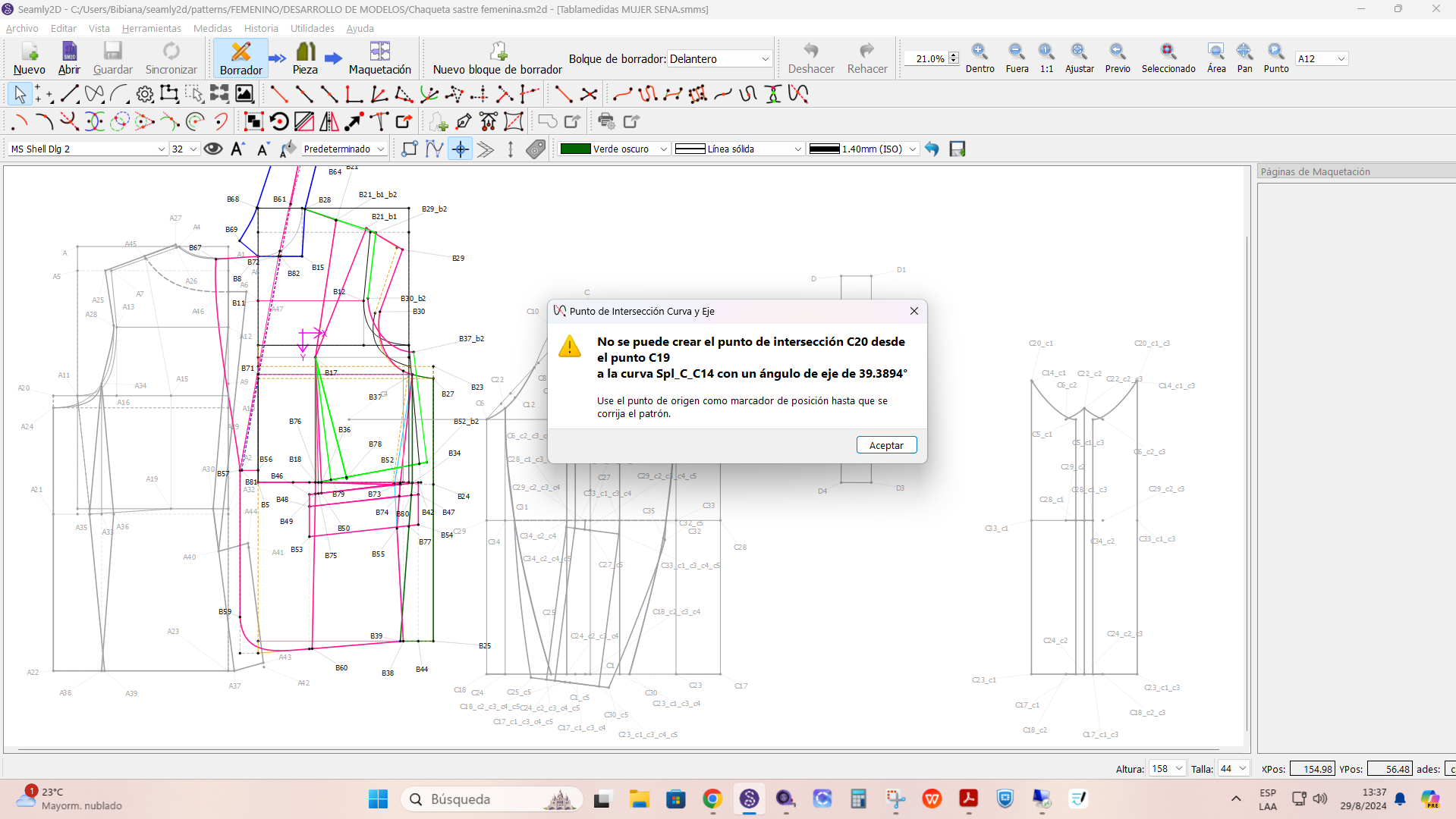Click the Dentro zoom-in icon
Screen dimensions: 1456x819
click(980, 58)
